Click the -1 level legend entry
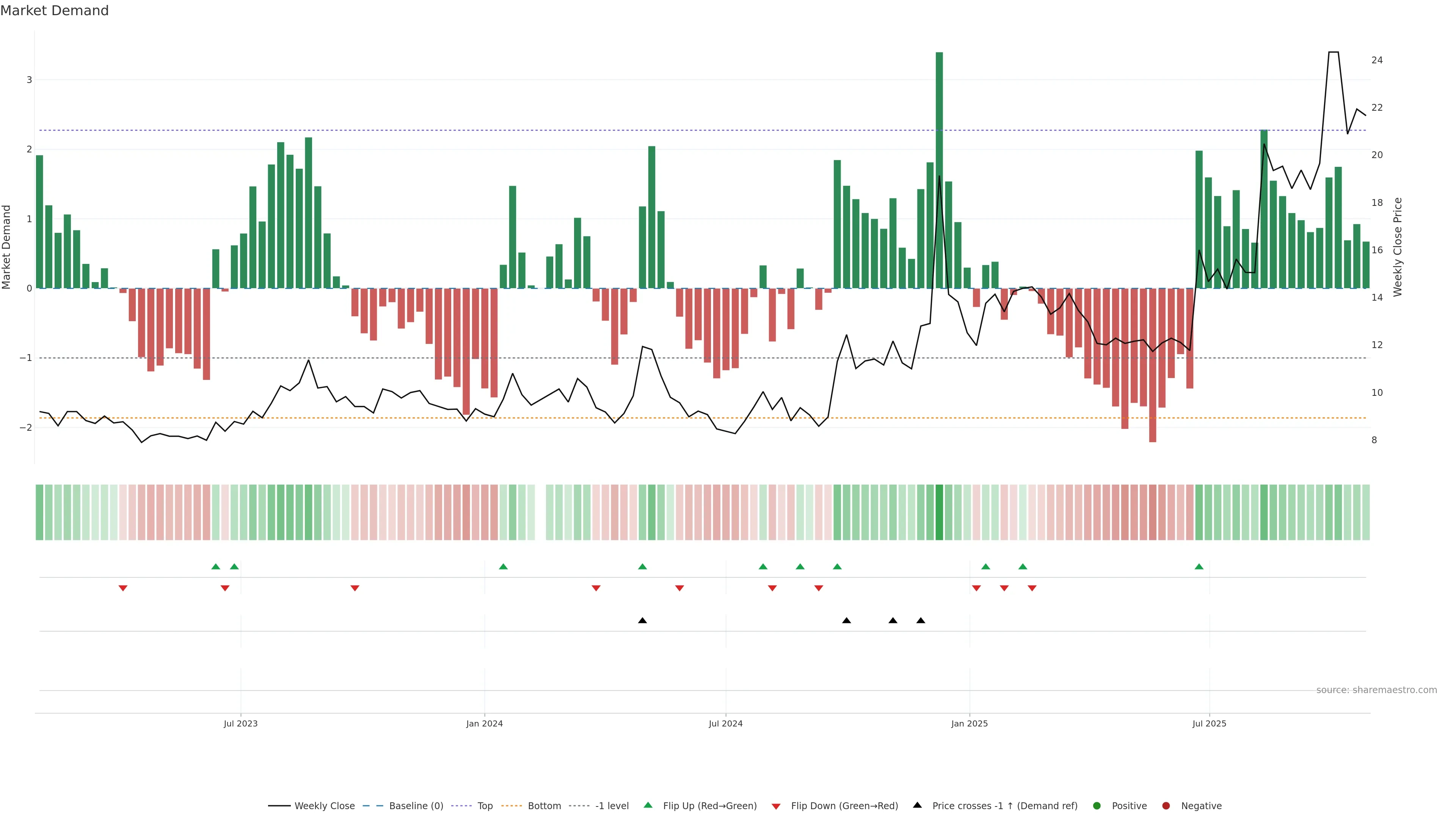The image size is (1456, 819). 612,805
